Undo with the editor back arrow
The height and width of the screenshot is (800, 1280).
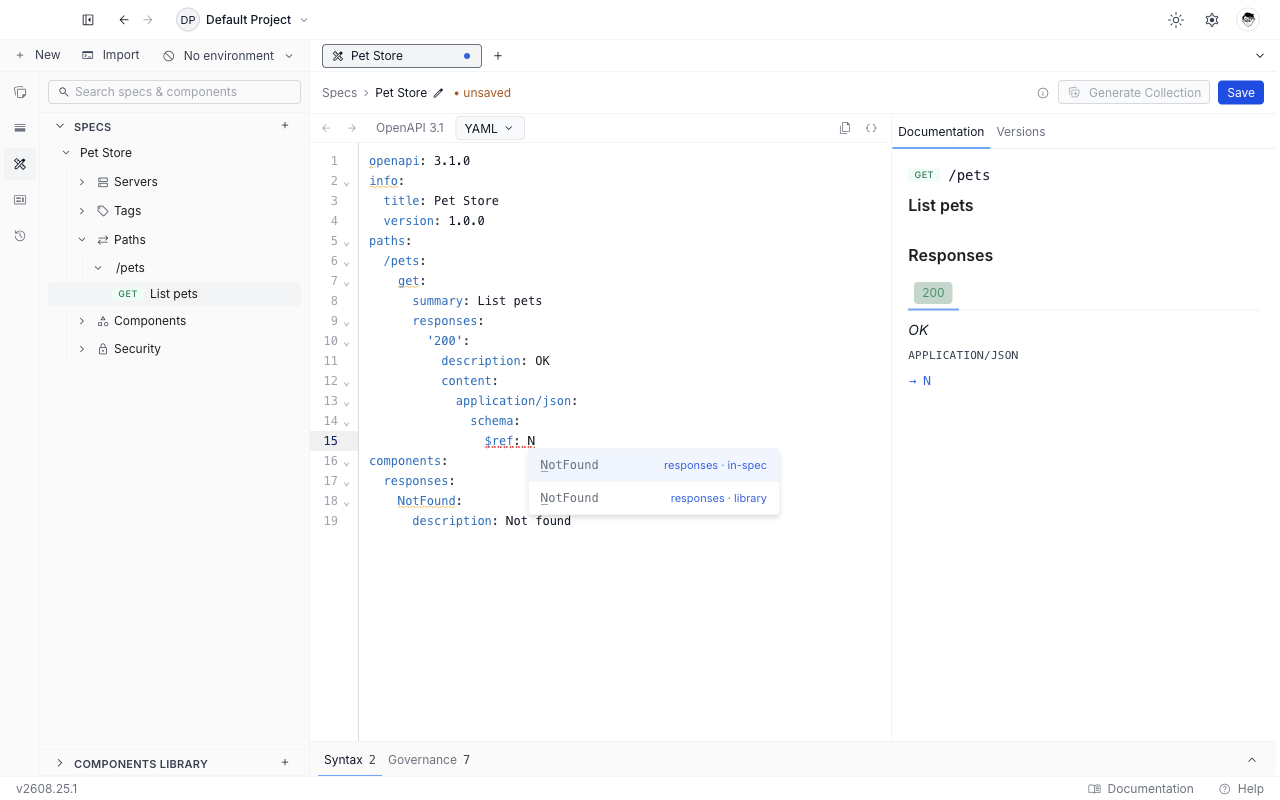tap(326, 128)
